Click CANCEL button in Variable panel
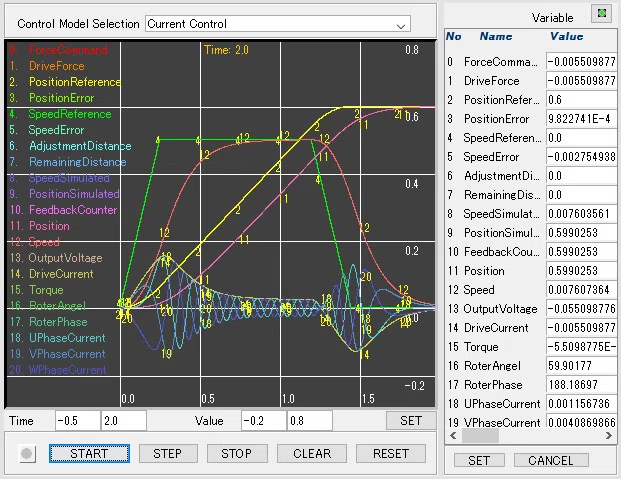The image size is (621, 479). [x=551, y=460]
